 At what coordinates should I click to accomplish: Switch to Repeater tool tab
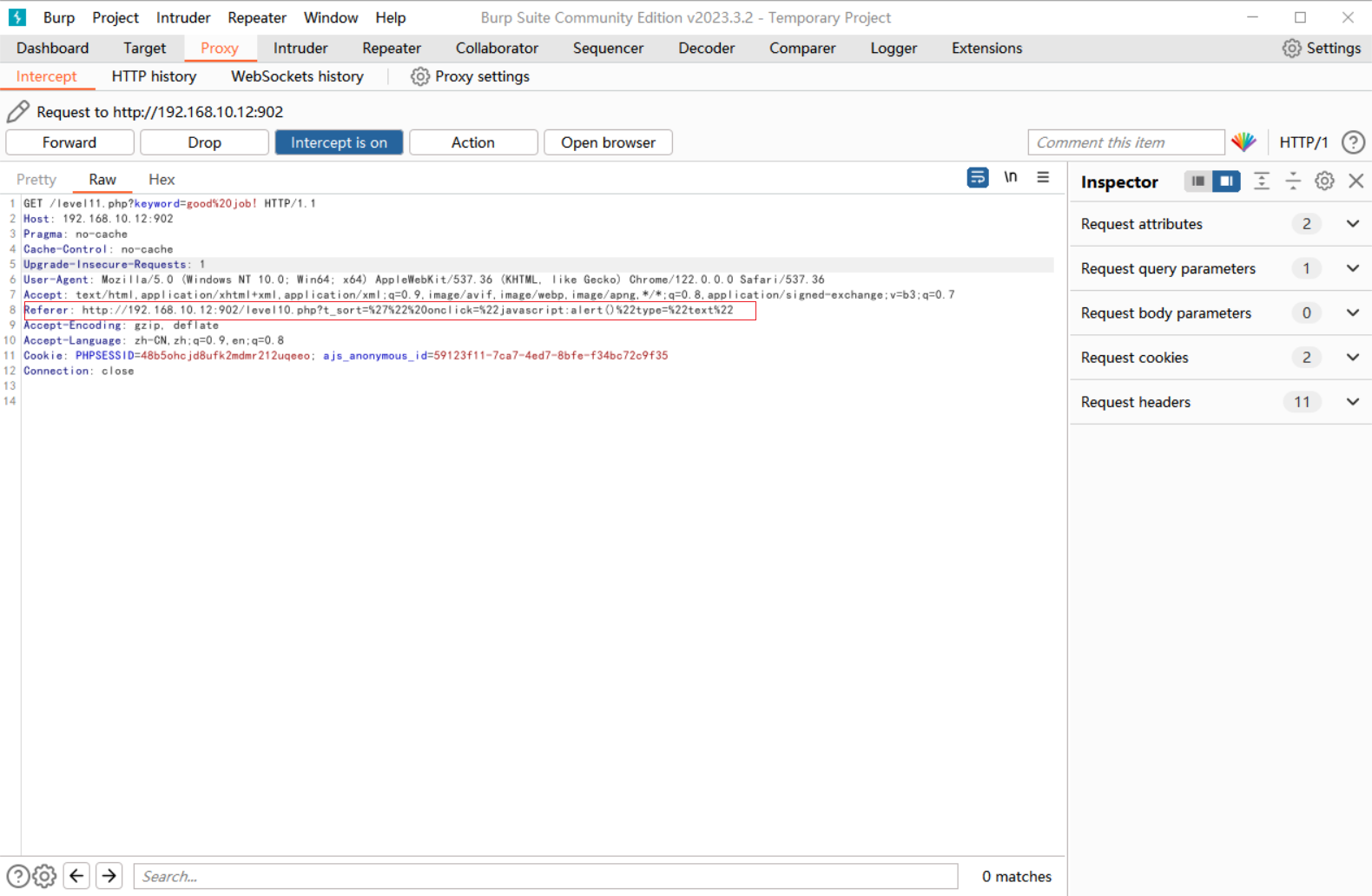pos(392,49)
